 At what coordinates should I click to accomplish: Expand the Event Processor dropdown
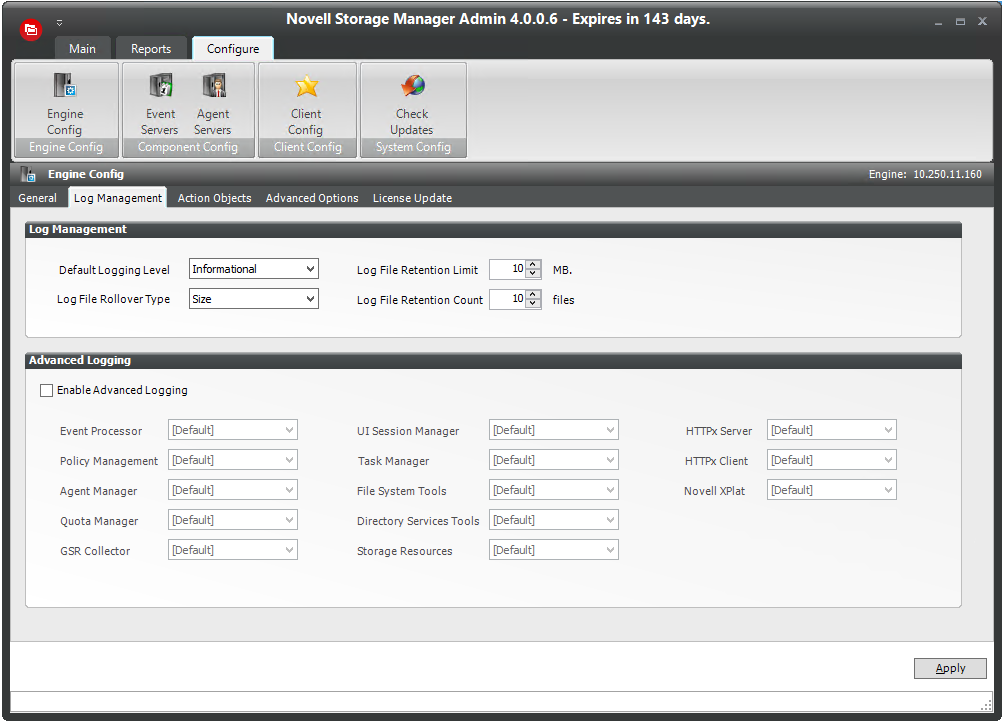pos(232,430)
